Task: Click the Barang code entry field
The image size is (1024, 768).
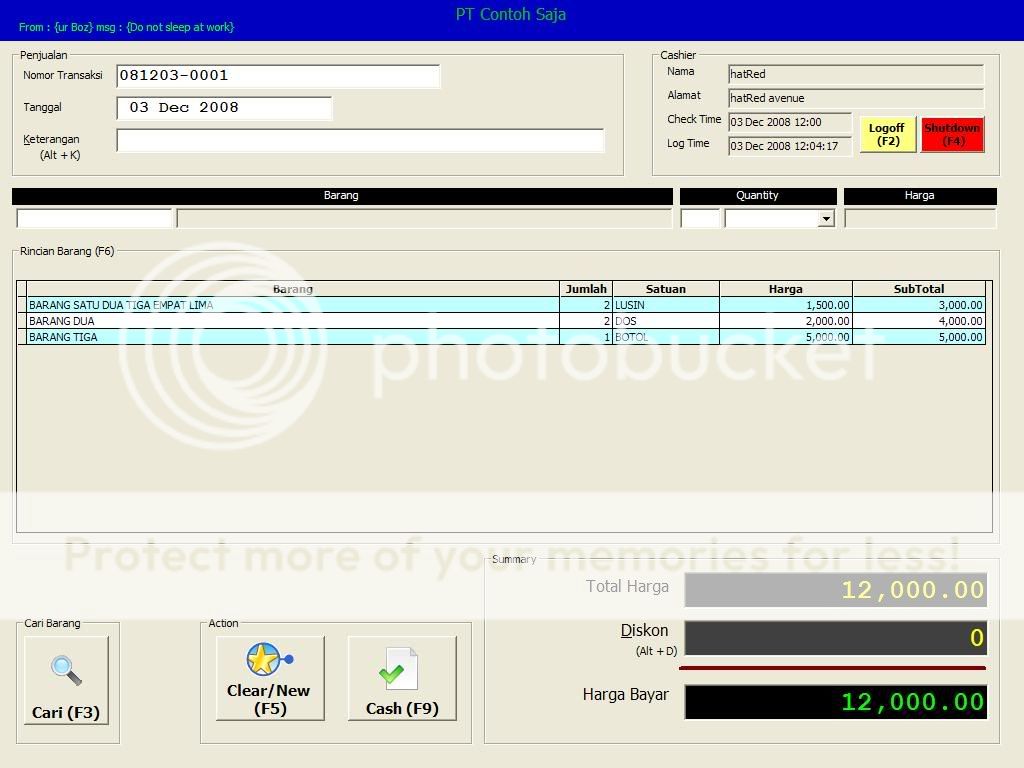Action: pyautogui.click(x=95, y=218)
